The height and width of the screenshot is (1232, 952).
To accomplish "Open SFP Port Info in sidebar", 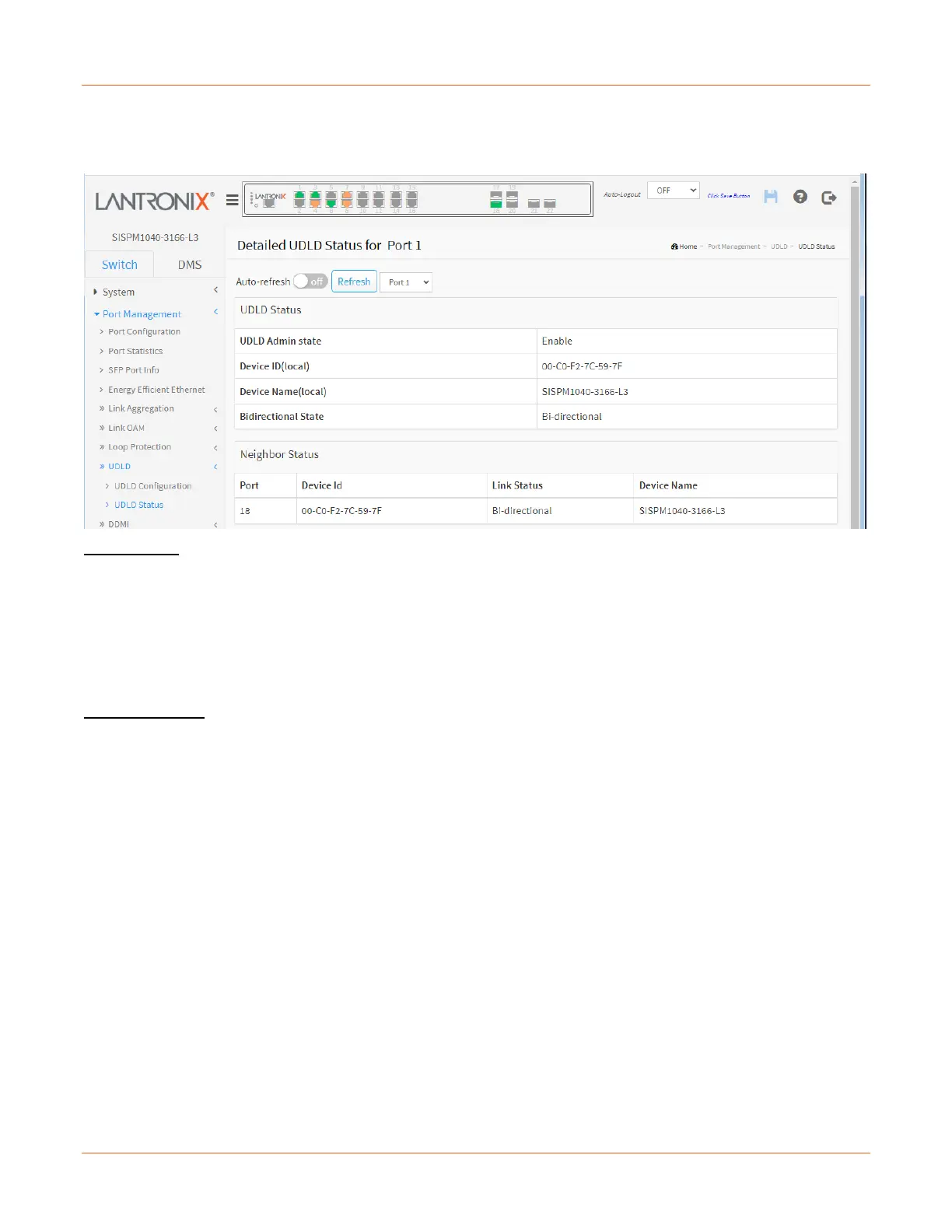I will click(133, 370).
